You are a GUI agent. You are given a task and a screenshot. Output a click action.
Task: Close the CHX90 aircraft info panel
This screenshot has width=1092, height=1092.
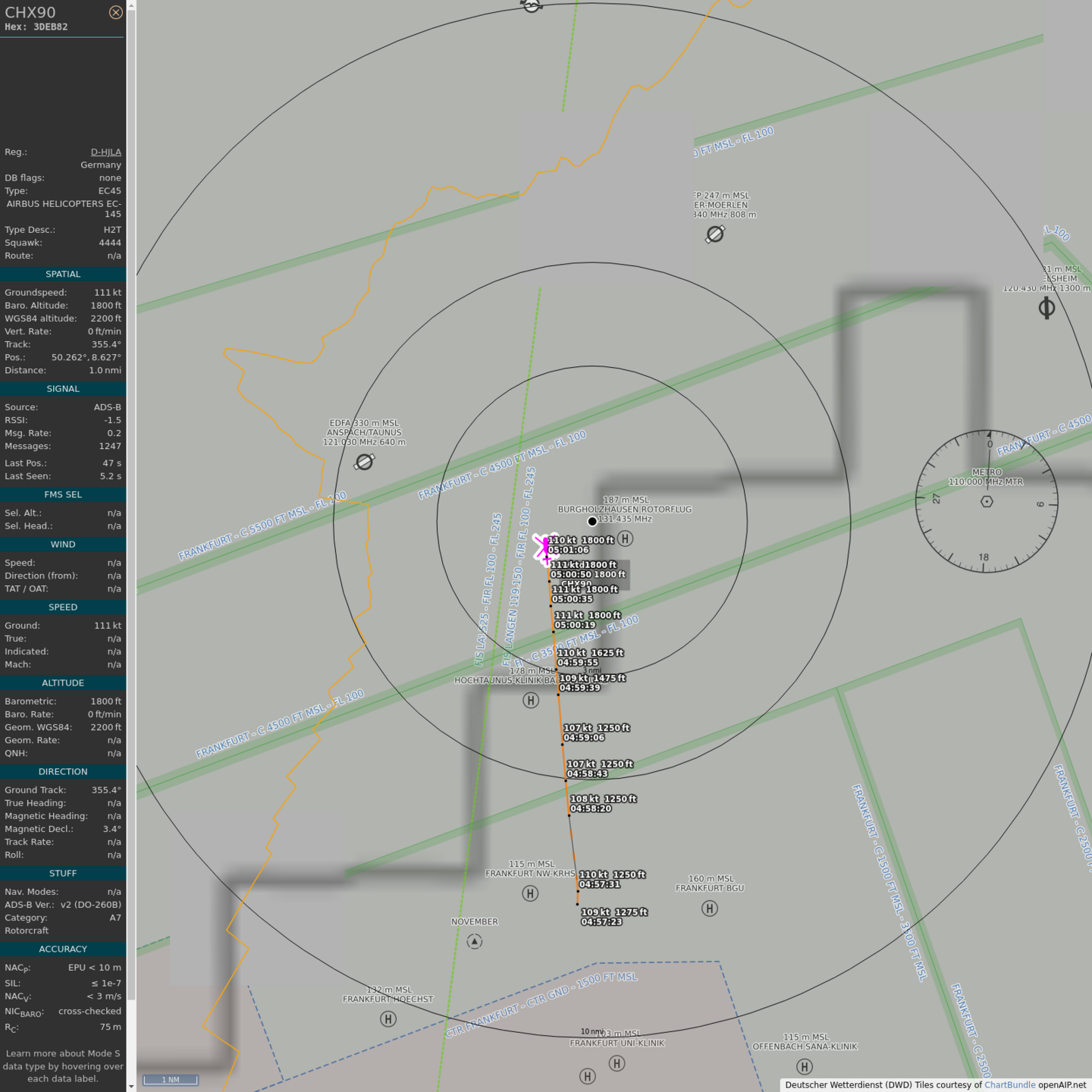point(115,12)
